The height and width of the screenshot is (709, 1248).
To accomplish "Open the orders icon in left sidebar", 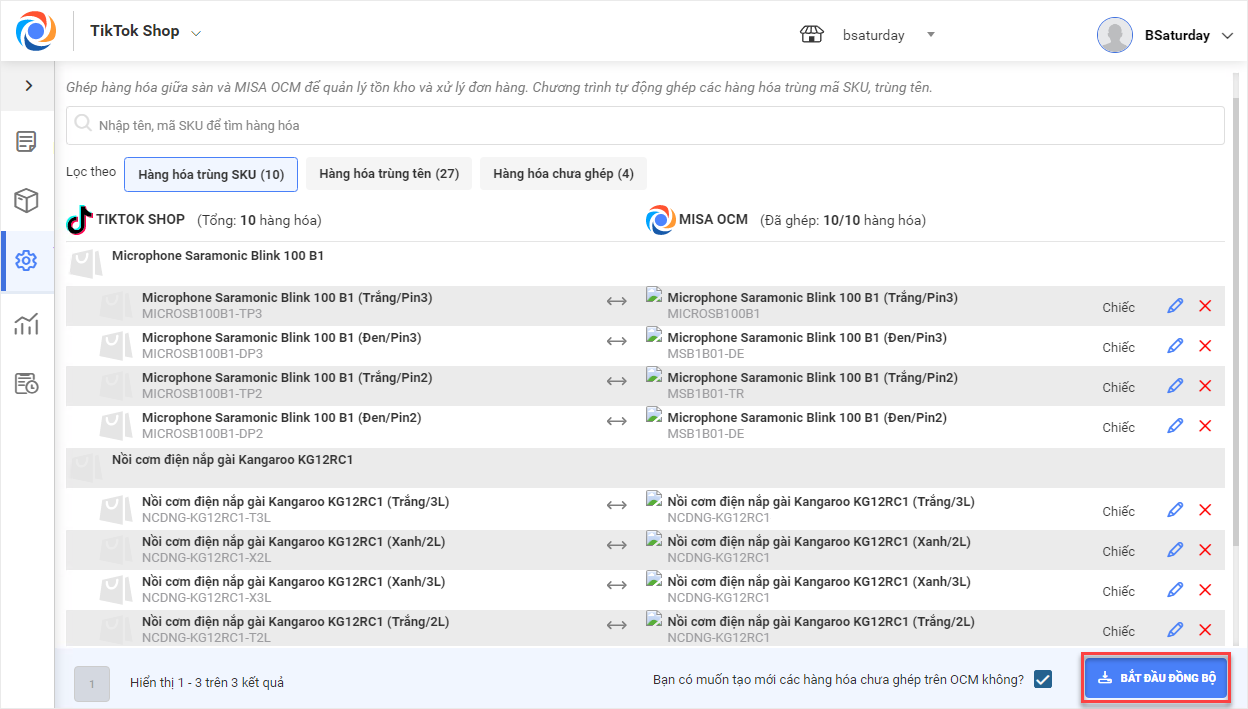I will (27, 141).
